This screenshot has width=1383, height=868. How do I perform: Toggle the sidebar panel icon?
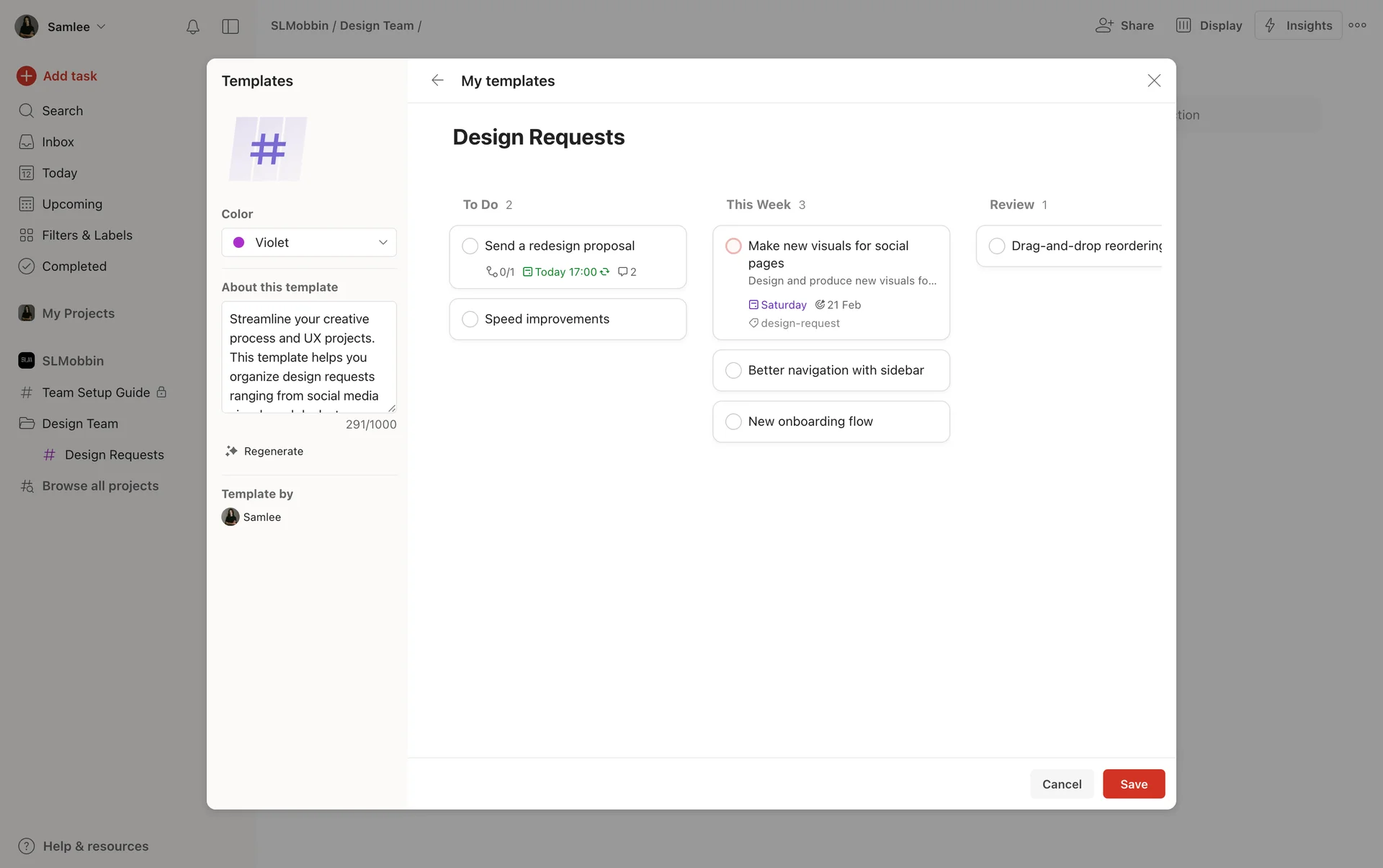230,27
